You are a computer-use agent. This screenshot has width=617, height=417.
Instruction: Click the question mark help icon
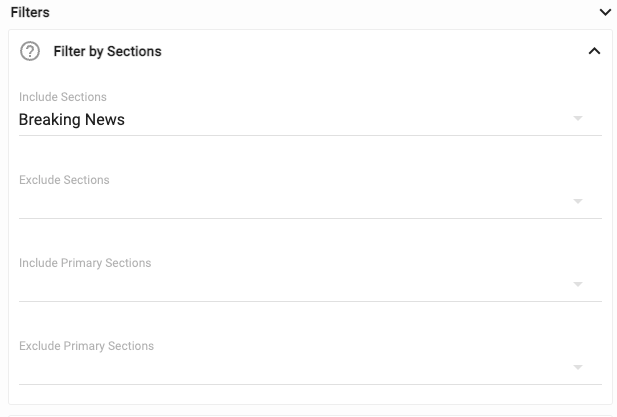(30, 51)
